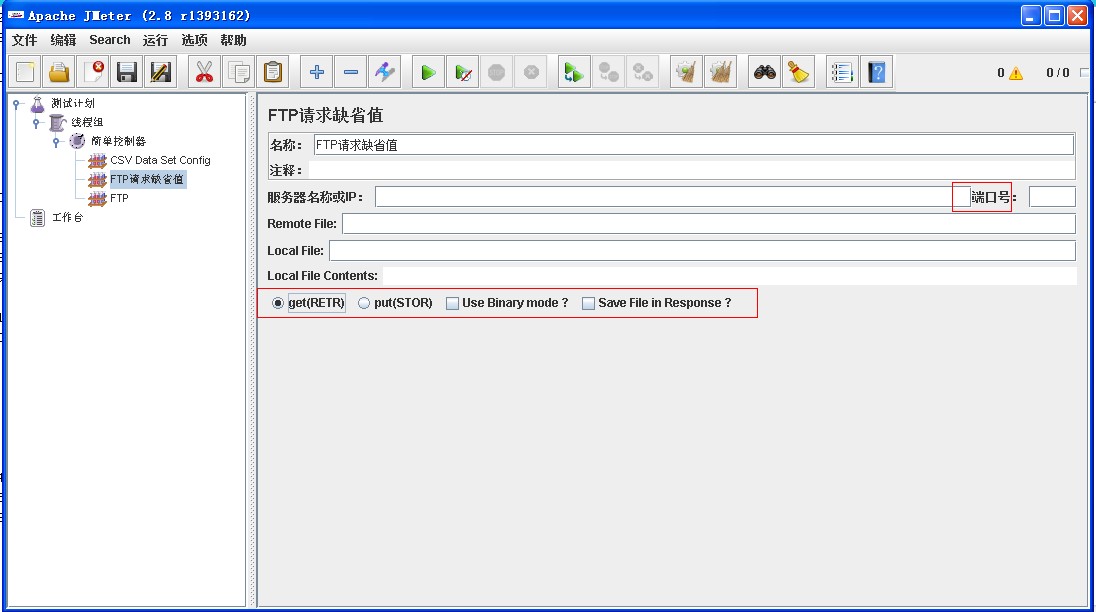Click the Save As pencil-disk icon
Viewport: 1096px width, 612px height.
[x=160, y=72]
